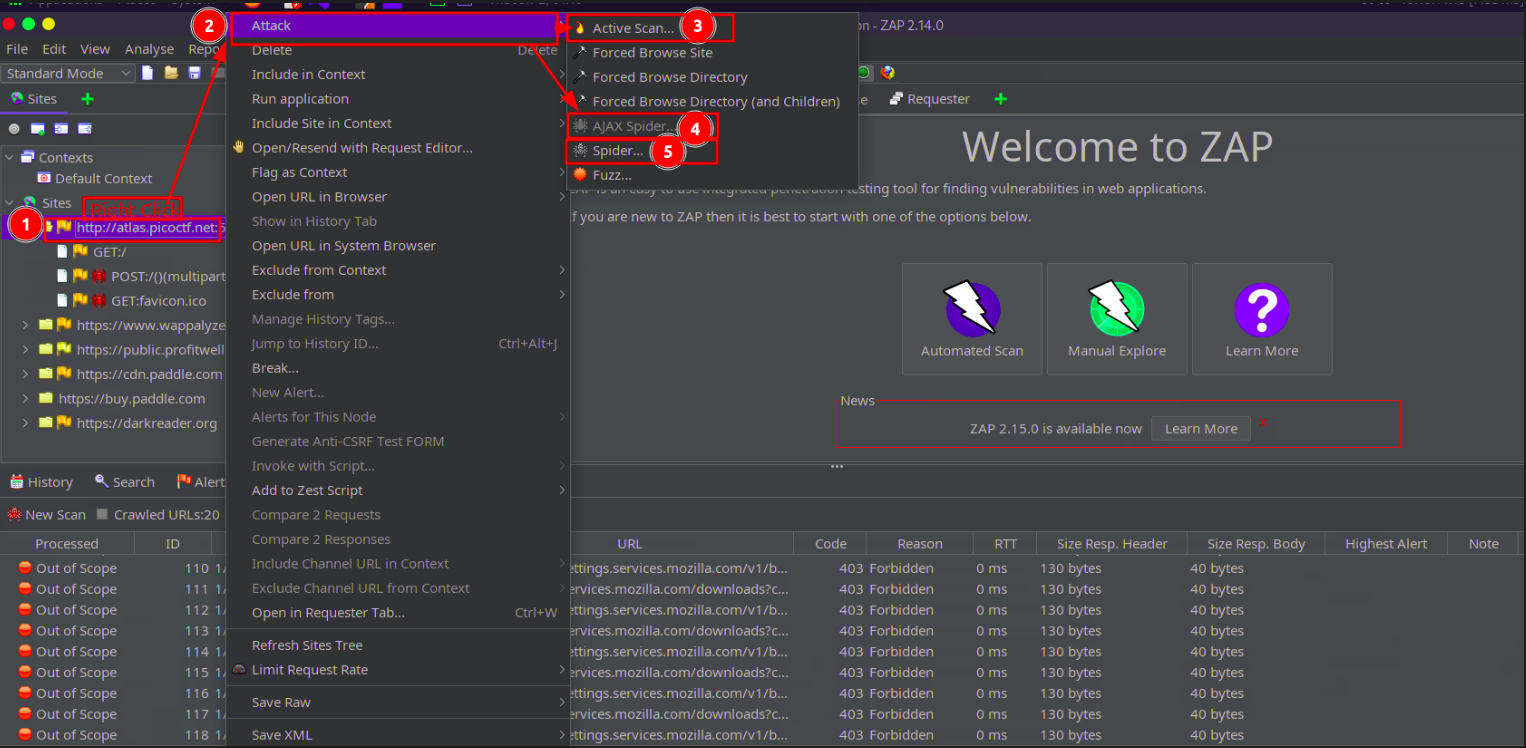
Task: Click the Export Context icon
Action: 85,129
